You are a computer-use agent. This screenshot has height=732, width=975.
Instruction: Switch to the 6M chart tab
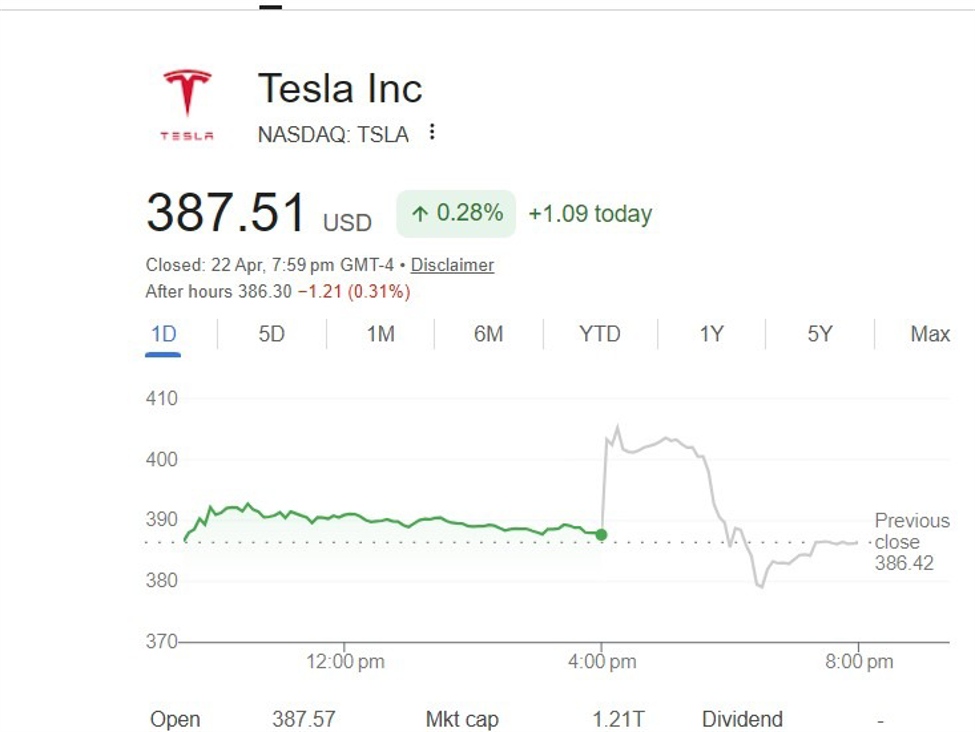489,333
